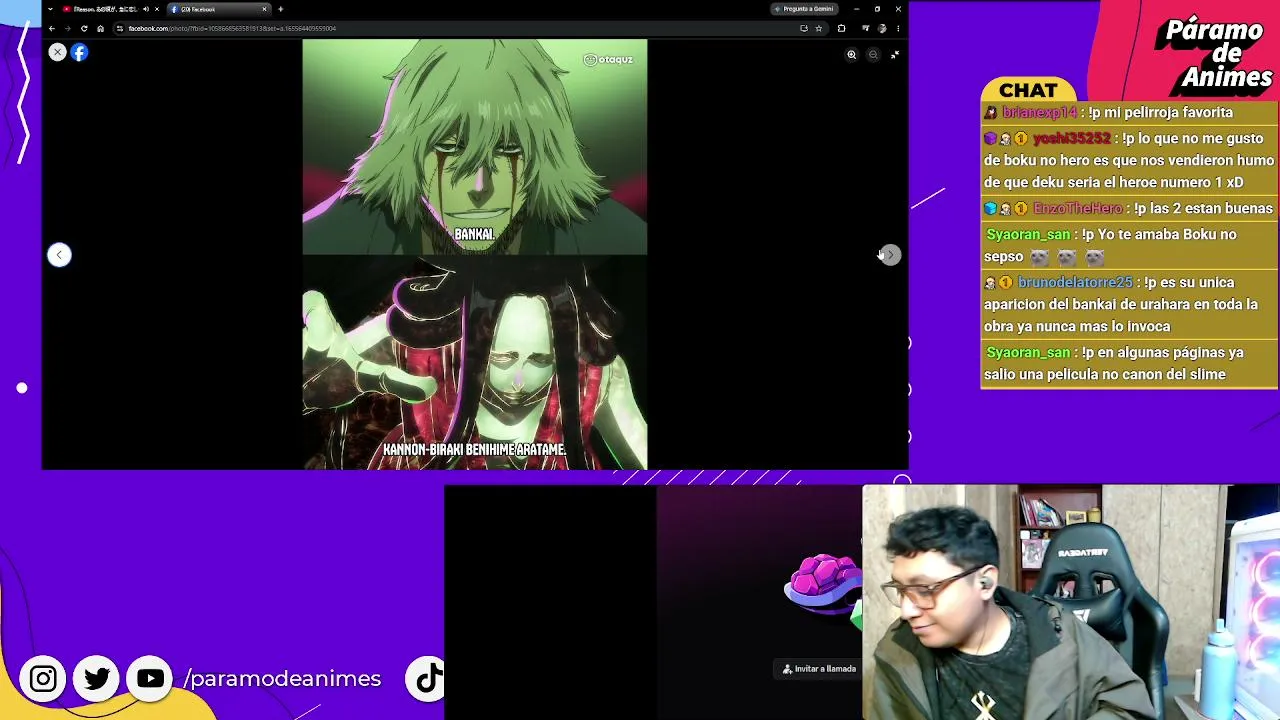The width and height of the screenshot is (1280, 720).
Task: Open the browser extensions menu
Action: click(841, 28)
